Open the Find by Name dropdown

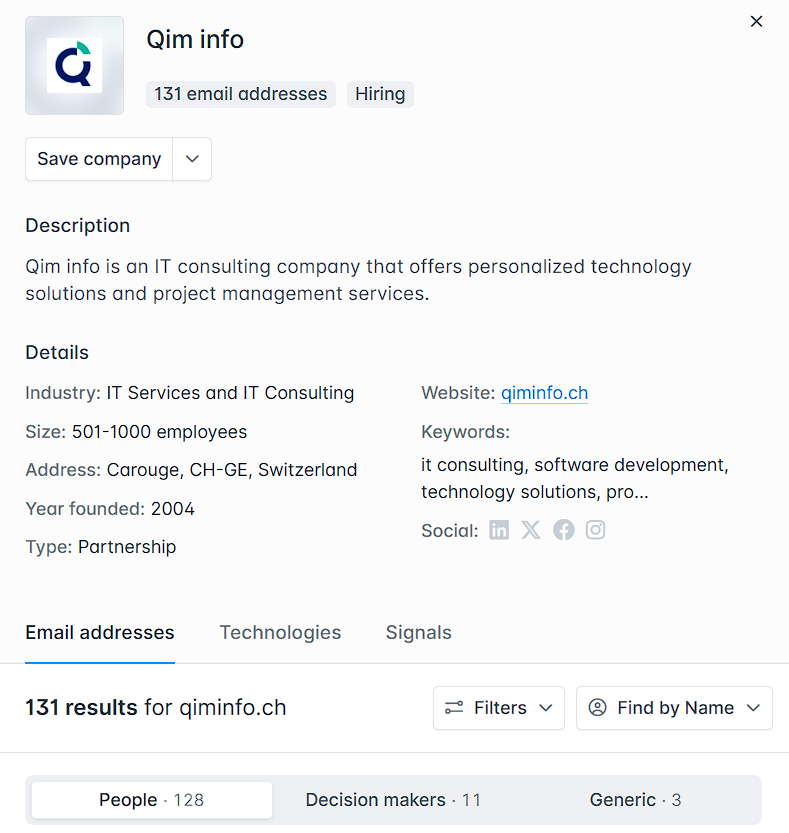674,708
